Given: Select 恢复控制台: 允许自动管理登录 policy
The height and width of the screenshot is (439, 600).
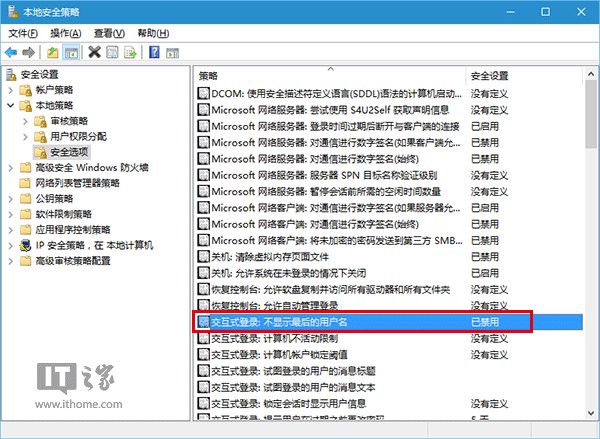Looking at the screenshot, I should [x=390, y=305].
